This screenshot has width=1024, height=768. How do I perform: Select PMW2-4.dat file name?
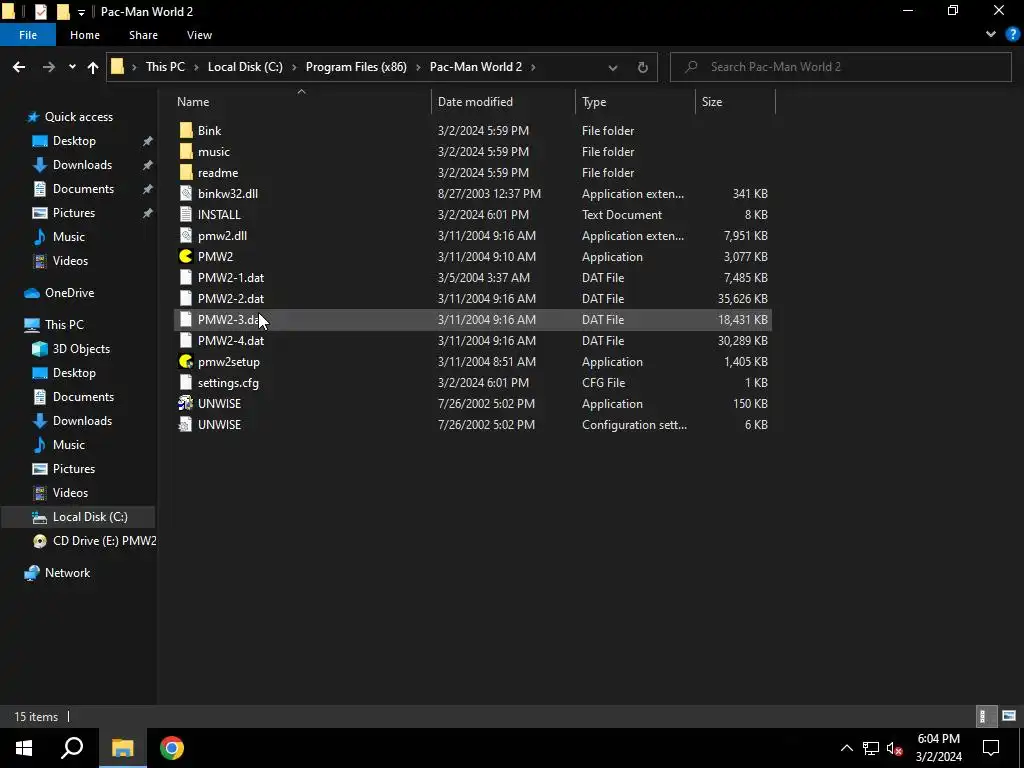pyautogui.click(x=231, y=341)
